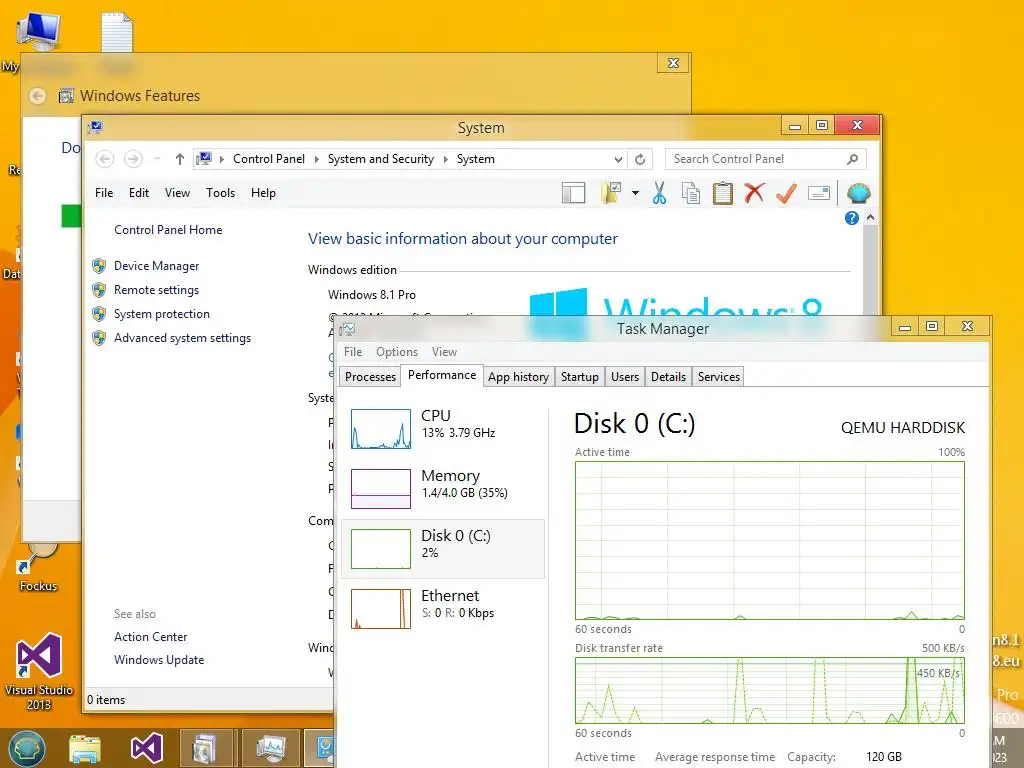The height and width of the screenshot is (768, 1024).
Task: Open the Tools menu in System window
Action: pyautogui.click(x=220, y=193)
